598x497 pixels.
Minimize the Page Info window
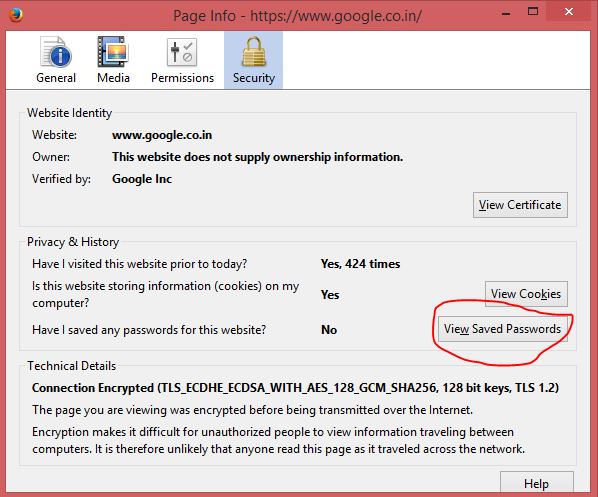pos(506,14)
